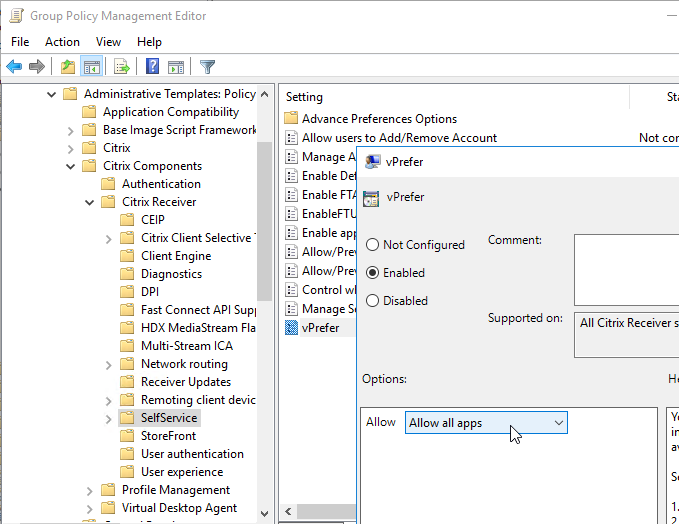Expand Citrix Client Selective node
679x524 pixels.
(x=109, y=239)
